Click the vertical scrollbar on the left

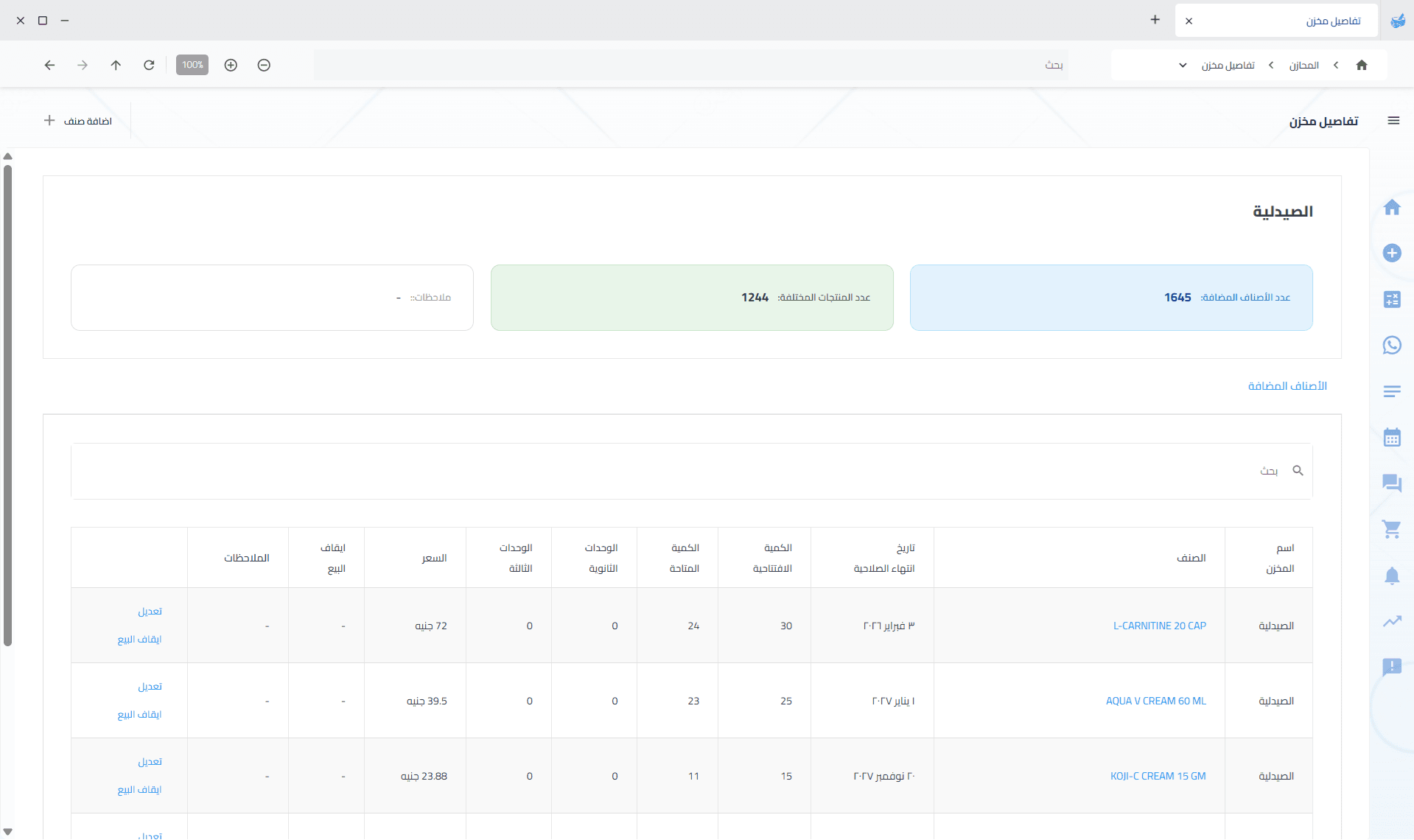(7, 405)
